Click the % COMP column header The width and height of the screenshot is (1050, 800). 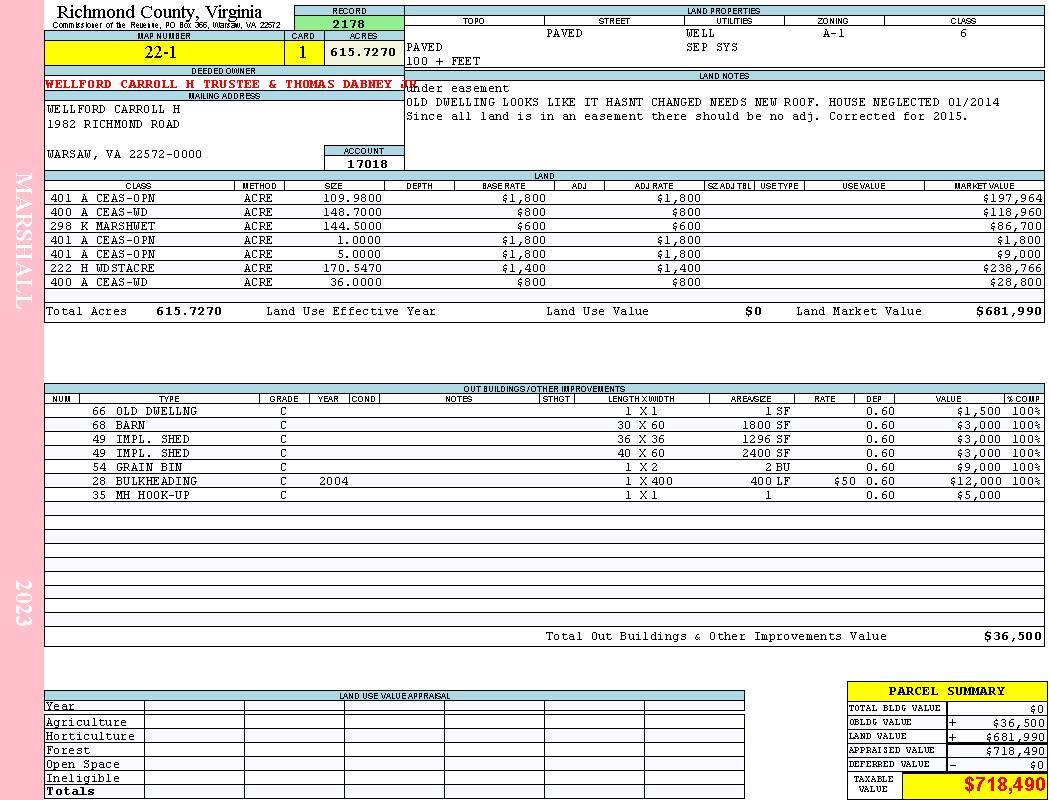tap(1023, 399)
